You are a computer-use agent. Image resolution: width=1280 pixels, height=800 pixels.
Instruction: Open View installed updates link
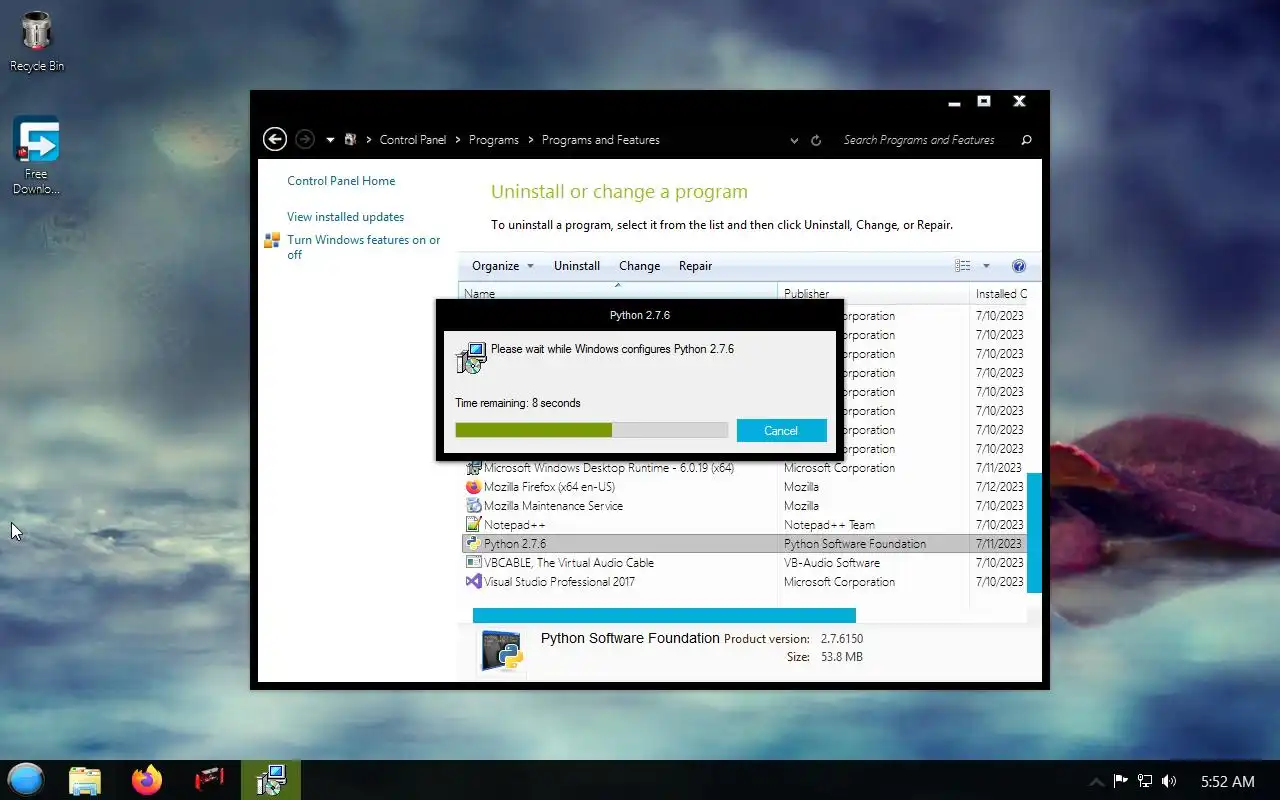[346, 217]
